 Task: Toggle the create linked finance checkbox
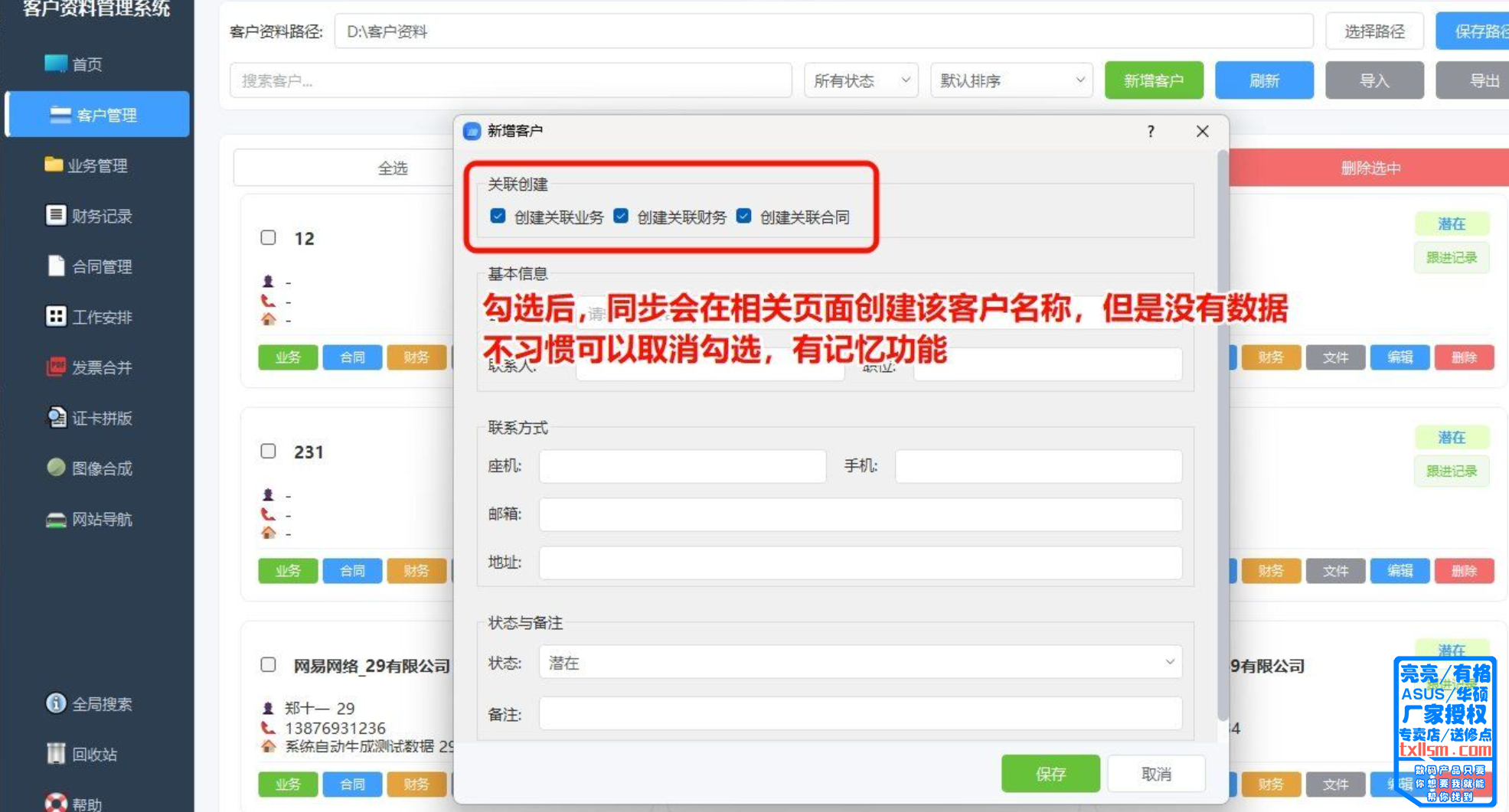(x=621, y=217)
